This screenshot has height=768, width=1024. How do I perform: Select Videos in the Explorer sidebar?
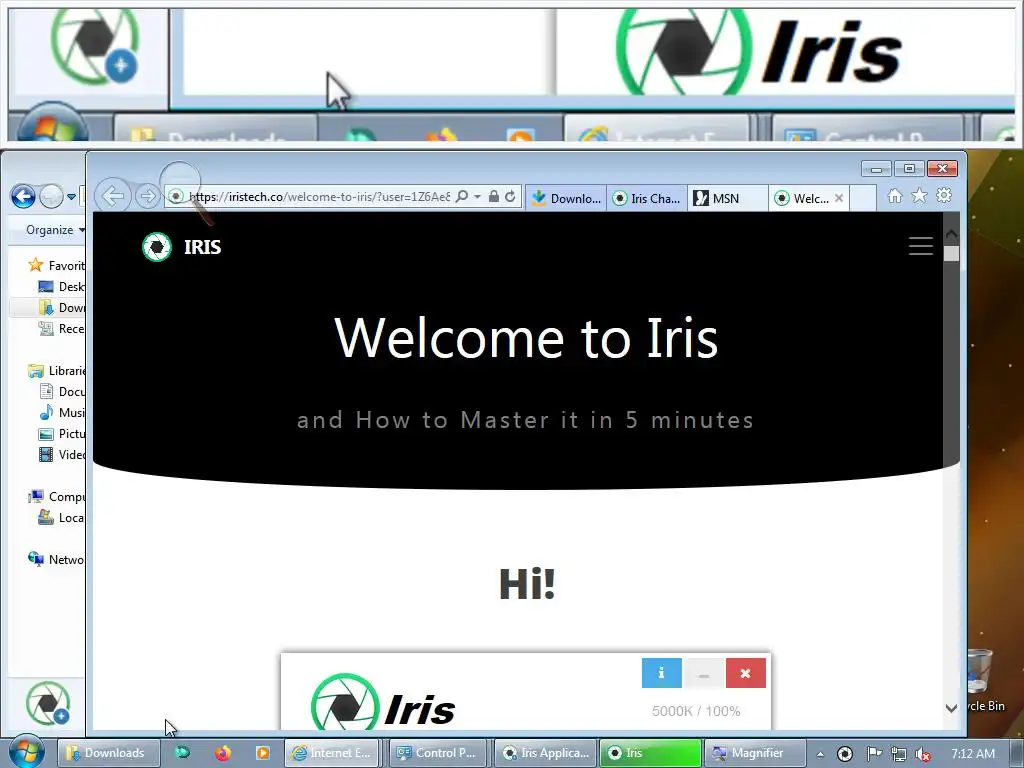tap(62, 455)
